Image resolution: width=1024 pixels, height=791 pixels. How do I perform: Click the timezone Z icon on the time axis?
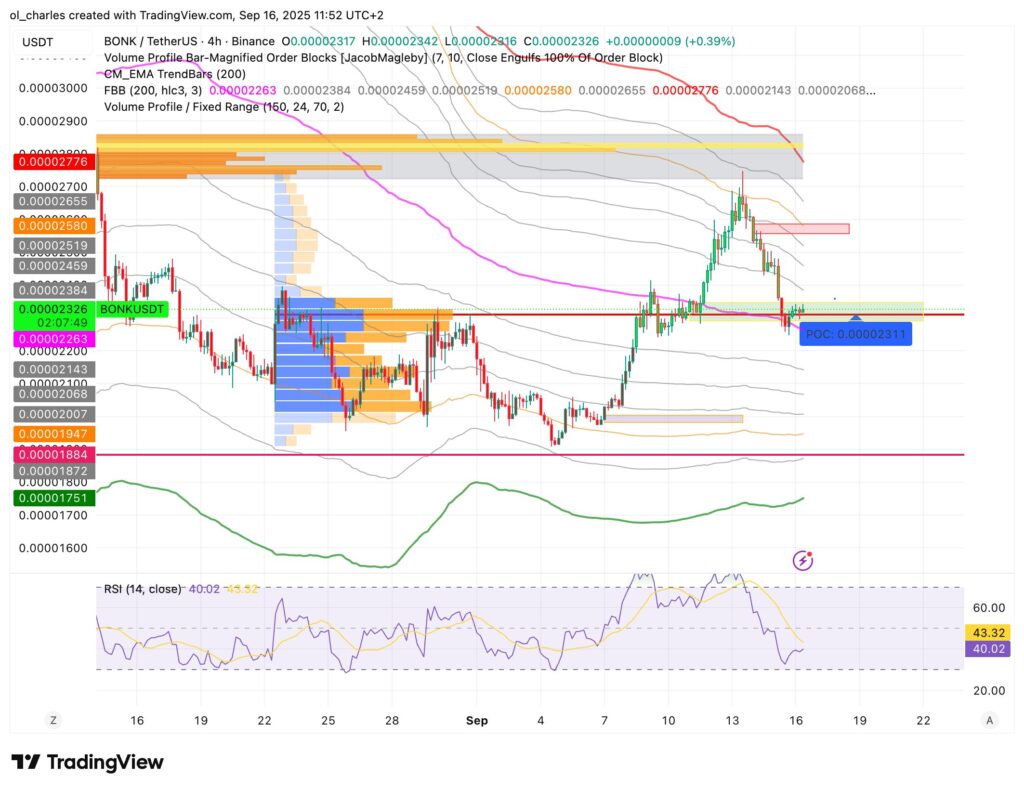[x=52, y=720]
